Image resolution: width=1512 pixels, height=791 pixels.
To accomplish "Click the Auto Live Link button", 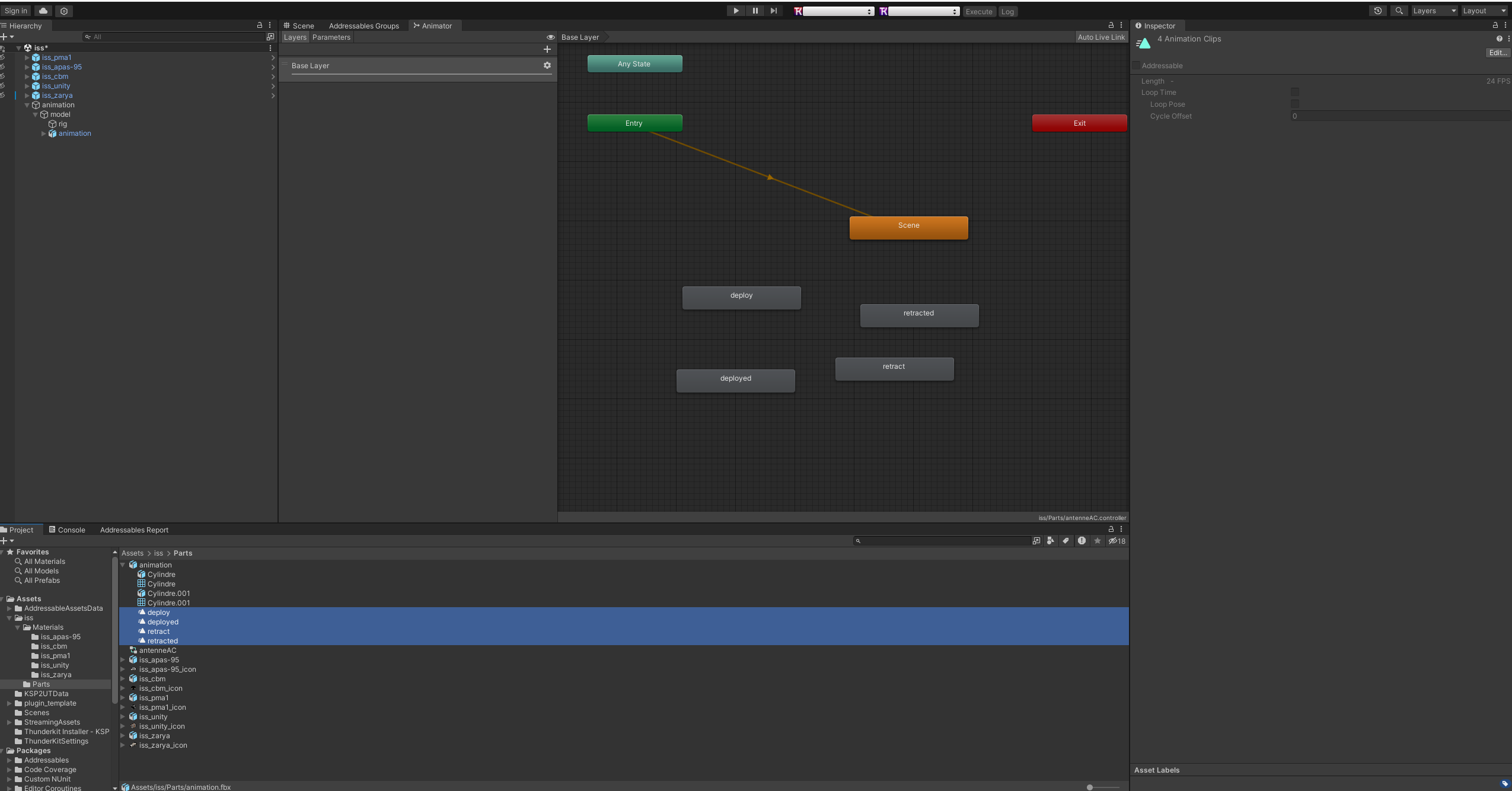I will (1100, 37).
